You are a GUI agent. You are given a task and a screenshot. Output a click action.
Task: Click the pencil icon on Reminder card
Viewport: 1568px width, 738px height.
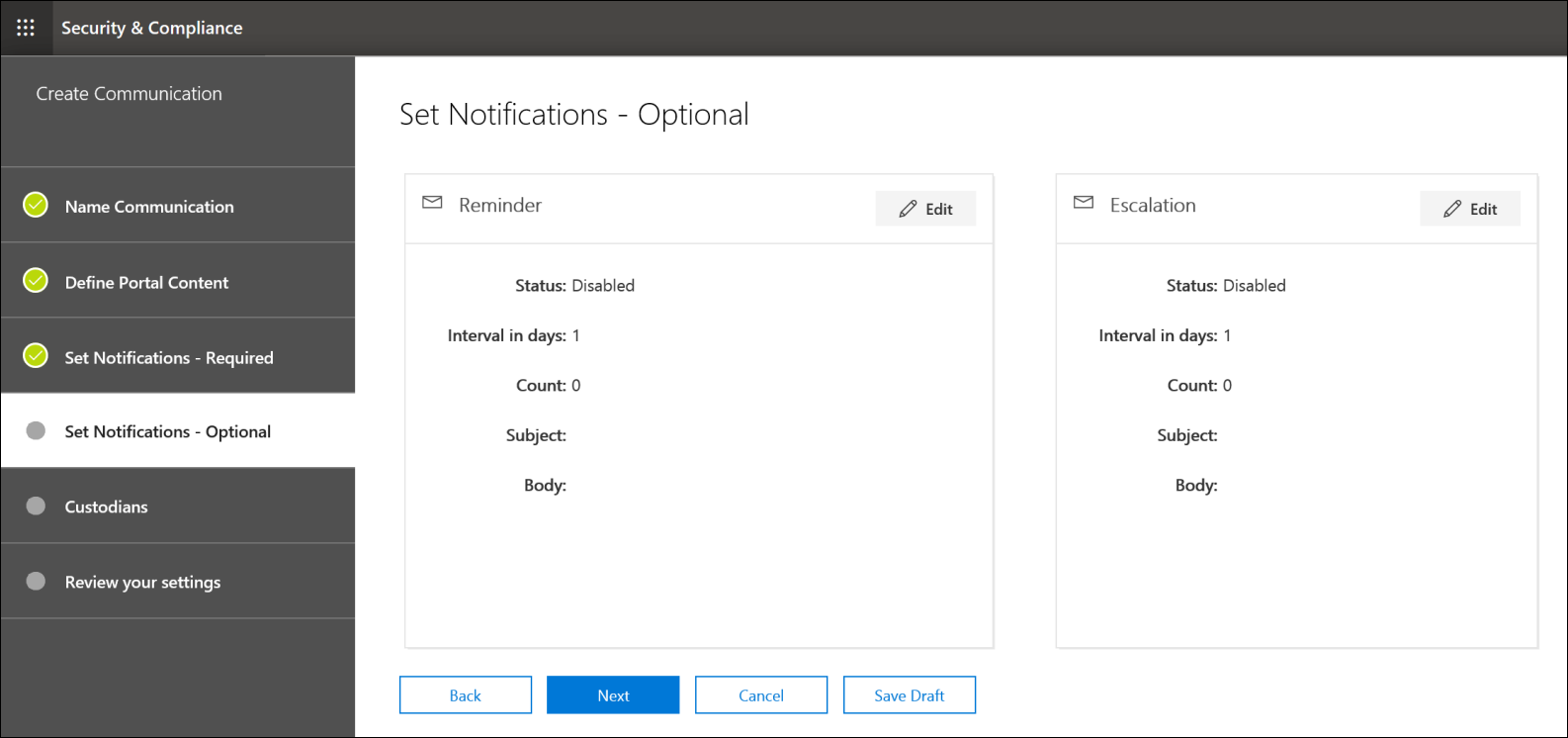pyautogui.click(x=908, y=209)
